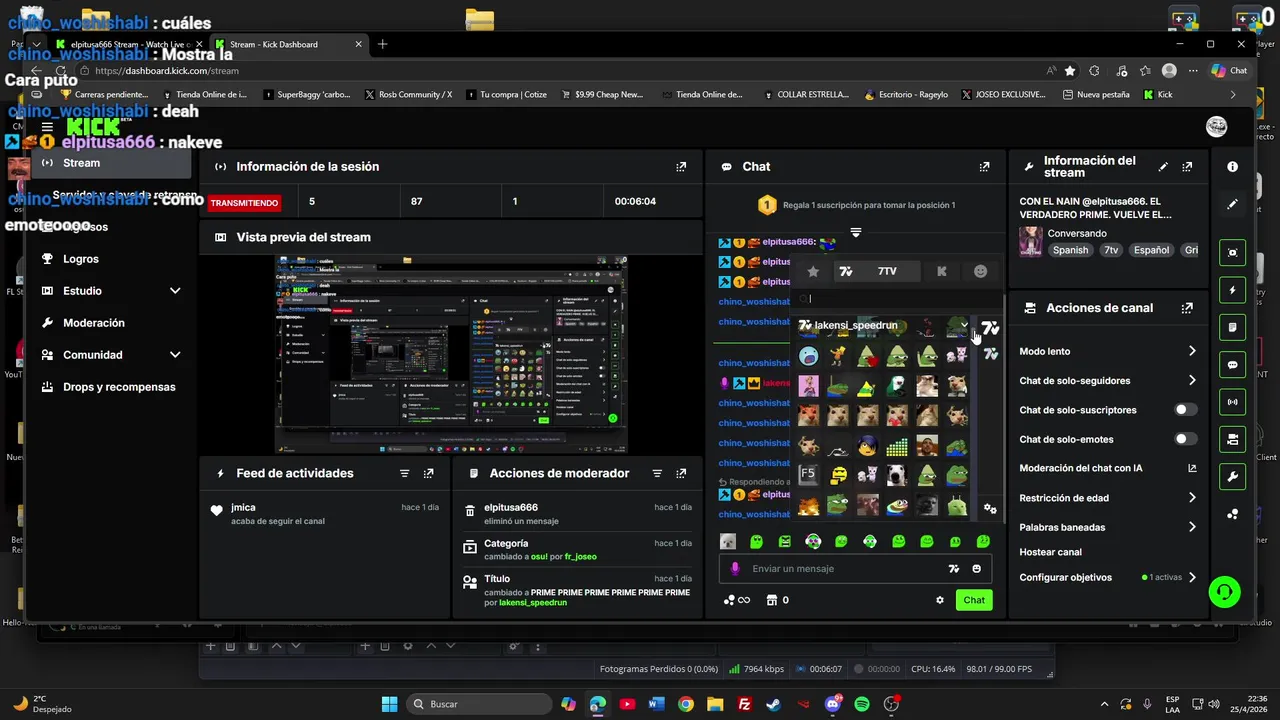Pop out Información del stream panel
The height and width of the screenshot is (720, 1280).
pos(1187,167)
